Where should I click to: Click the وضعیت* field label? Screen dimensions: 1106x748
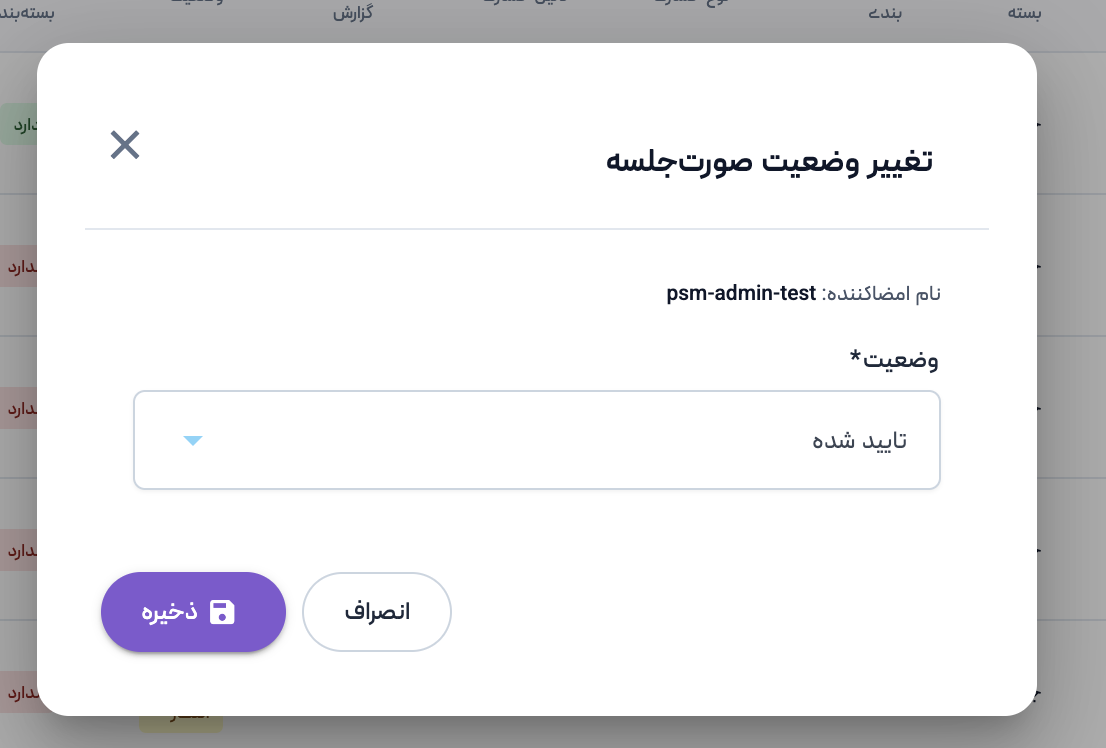point(898,359)
